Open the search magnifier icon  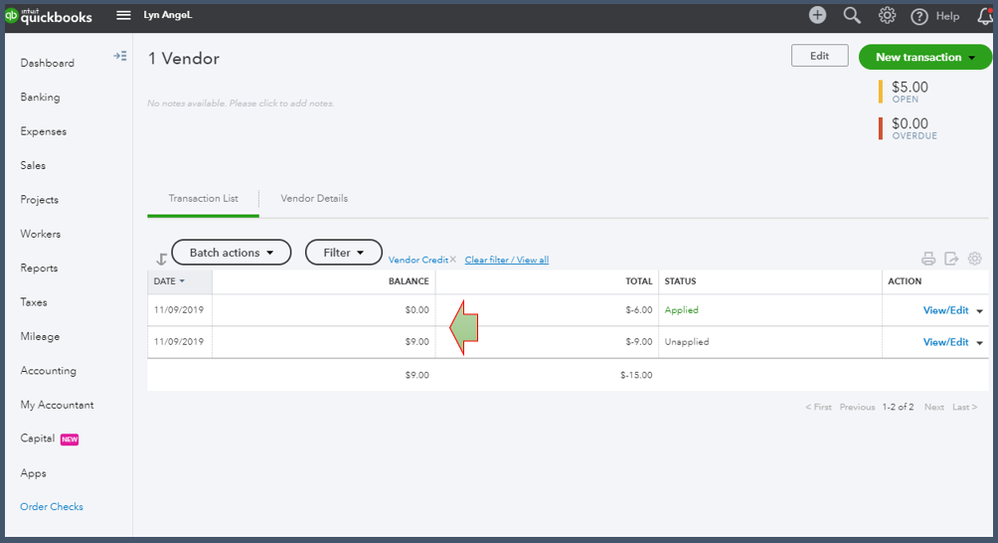click(852, 15)
